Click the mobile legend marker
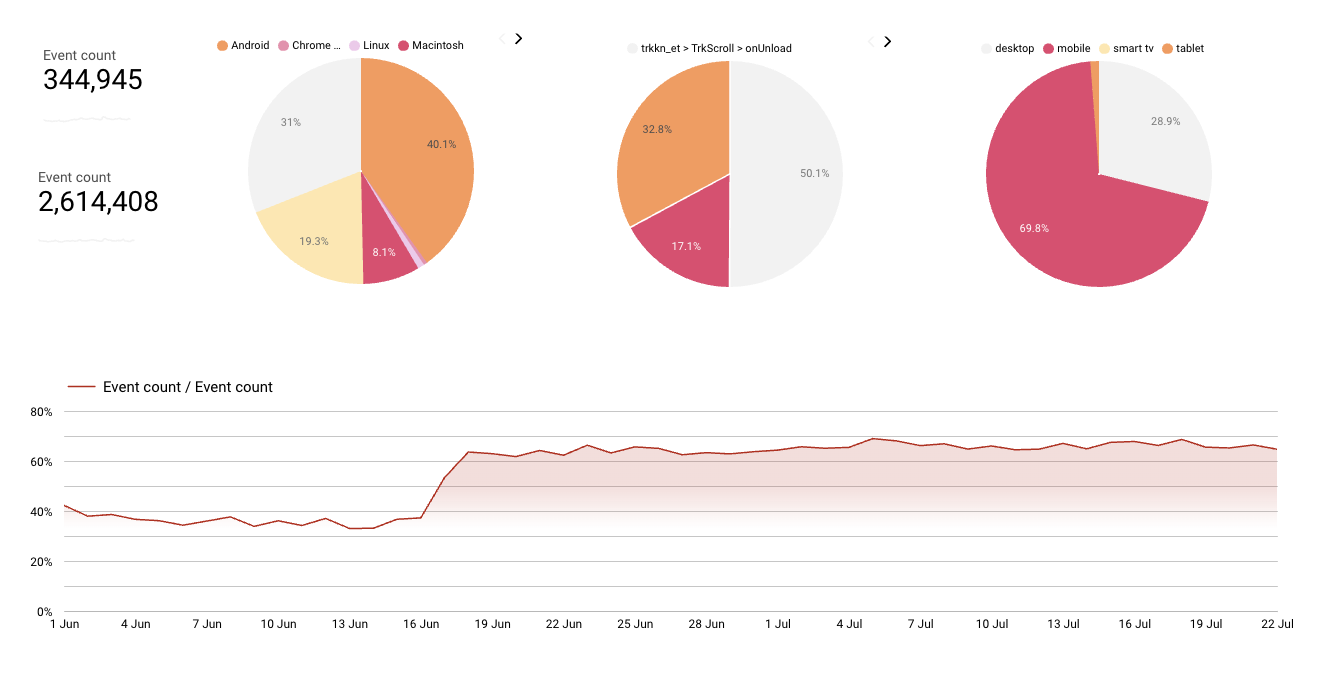Screen dimensions: 1333x679 [x=1049, y=48]
